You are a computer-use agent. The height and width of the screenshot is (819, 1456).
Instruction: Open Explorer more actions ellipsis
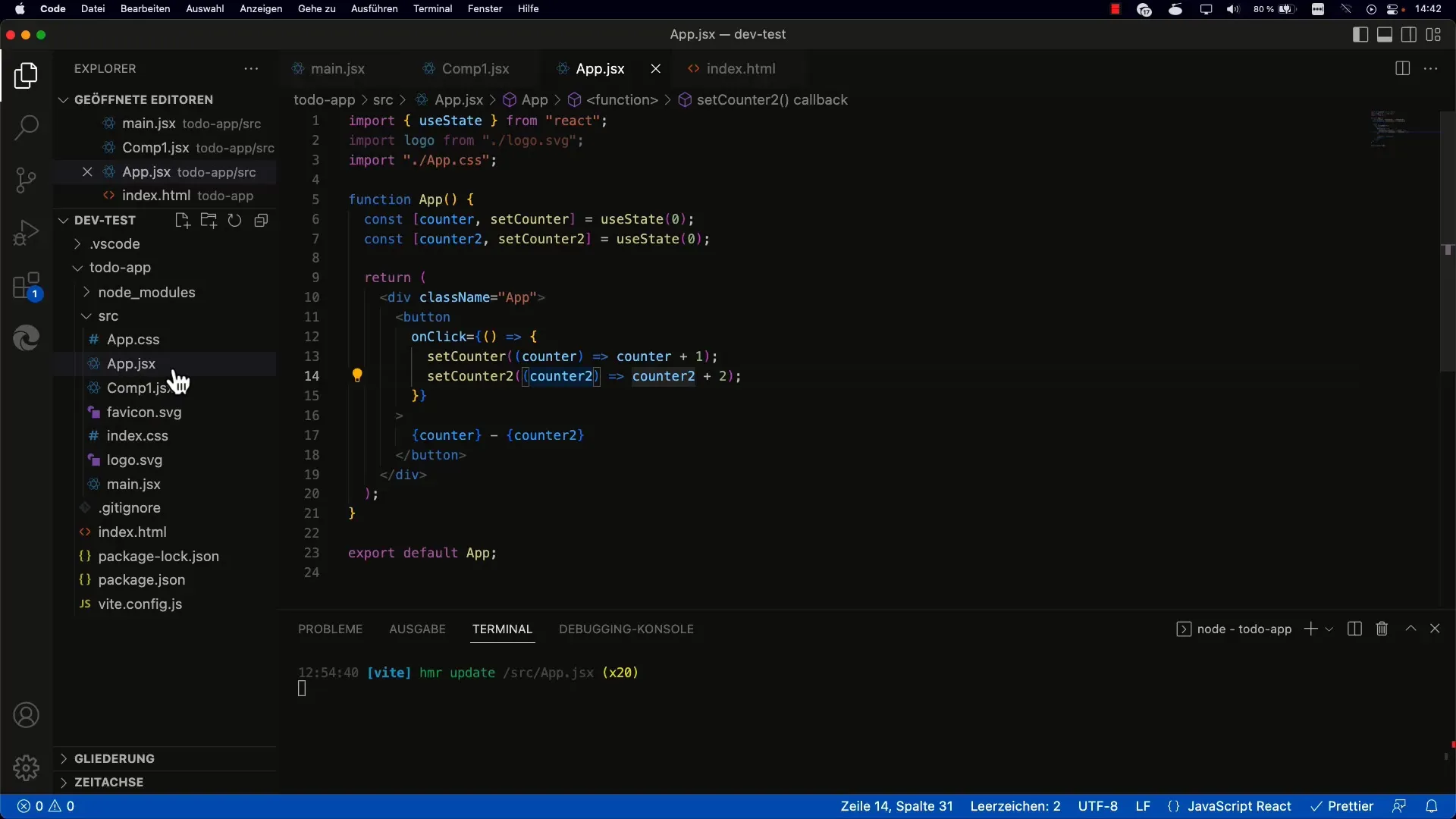251,69
